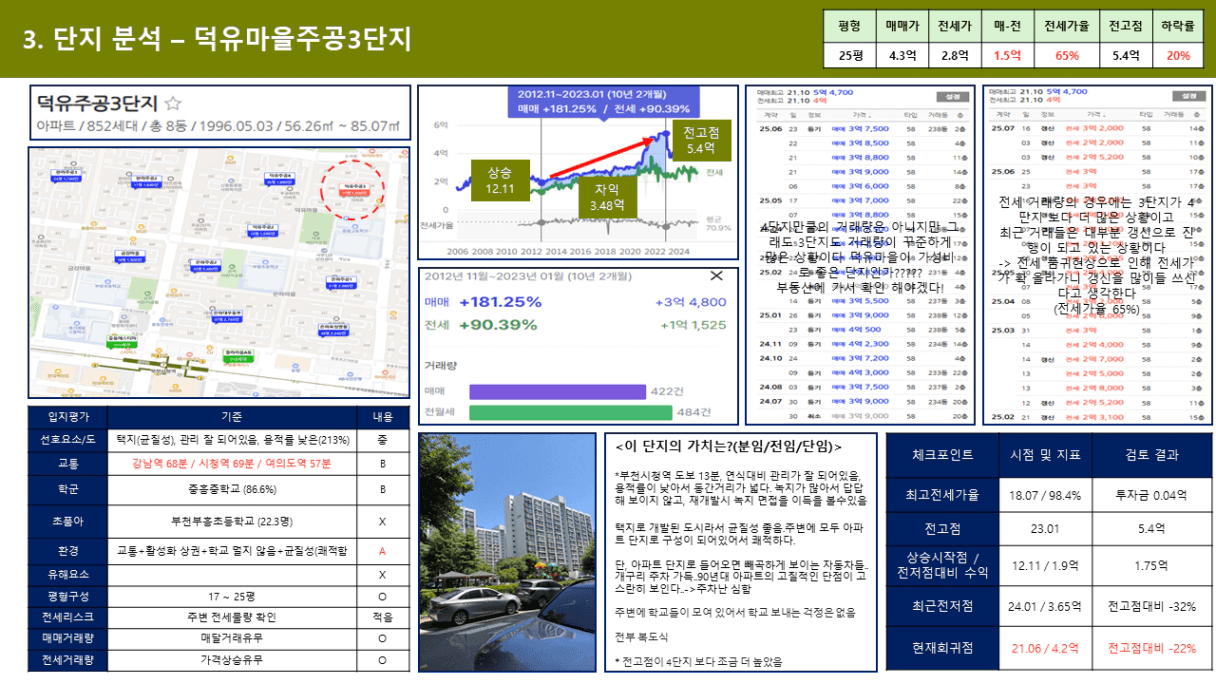
Task: Click the '체크포인트' table header
Action: 943,454
